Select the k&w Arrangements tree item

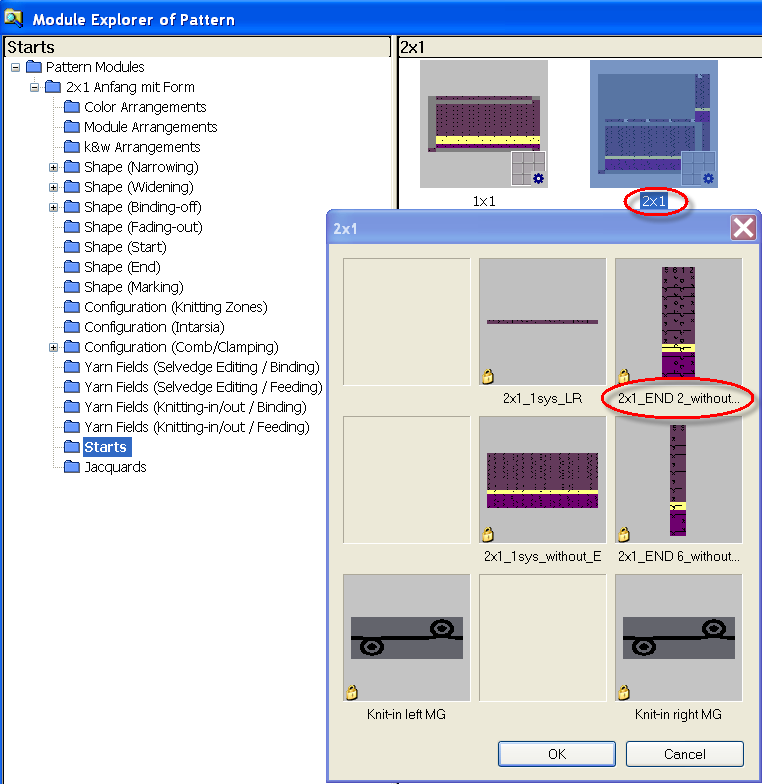128,147
